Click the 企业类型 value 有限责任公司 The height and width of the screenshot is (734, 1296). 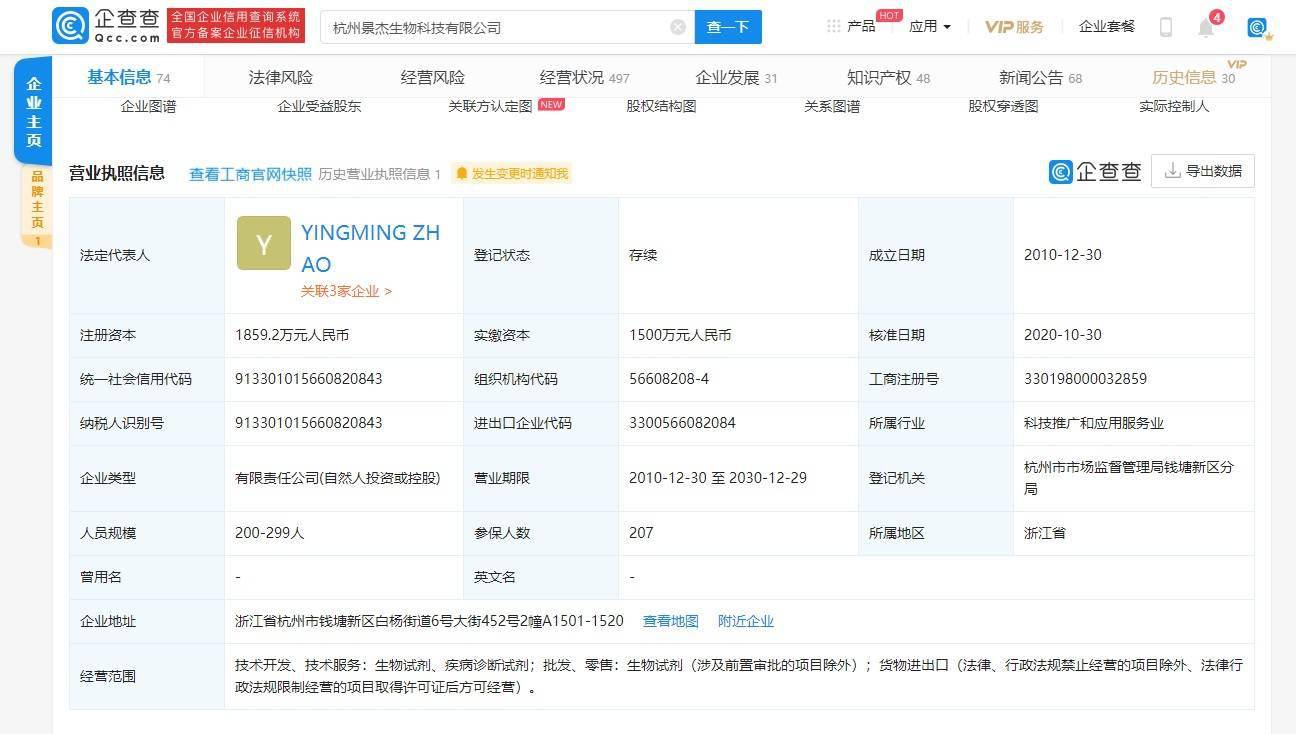point(338,478)
